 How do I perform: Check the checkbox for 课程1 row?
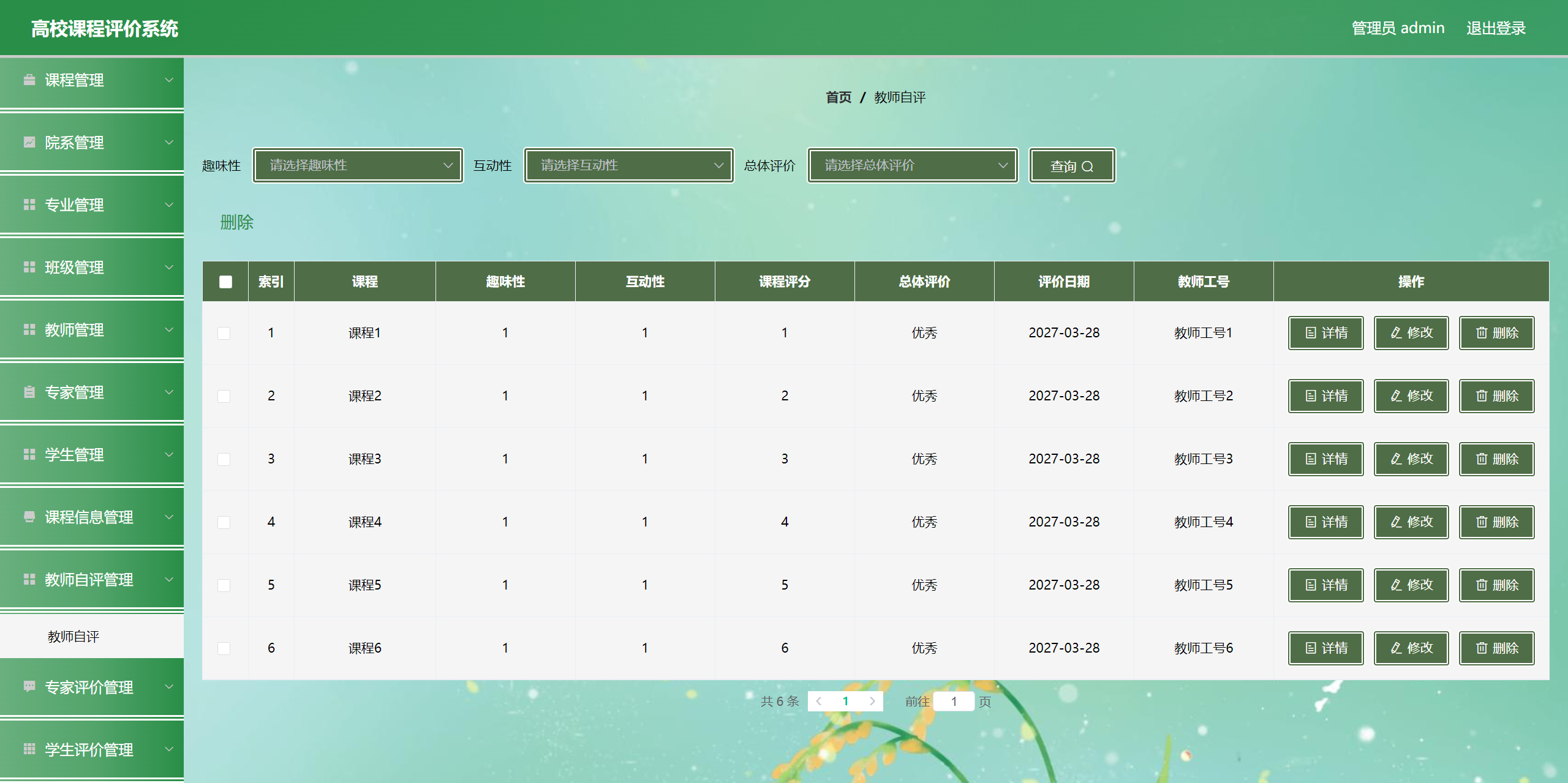[x=224, y=333]
